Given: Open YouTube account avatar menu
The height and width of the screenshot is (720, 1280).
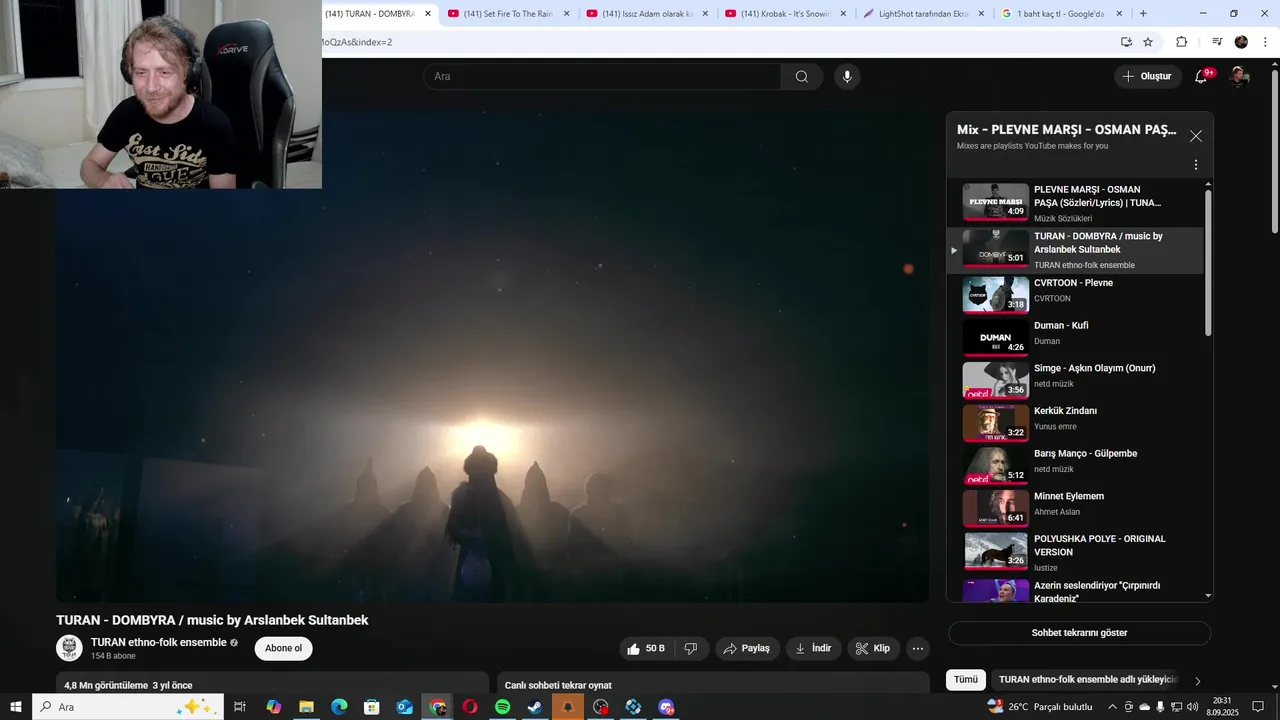Looking at the screenshot, I should coord(1239,77).
